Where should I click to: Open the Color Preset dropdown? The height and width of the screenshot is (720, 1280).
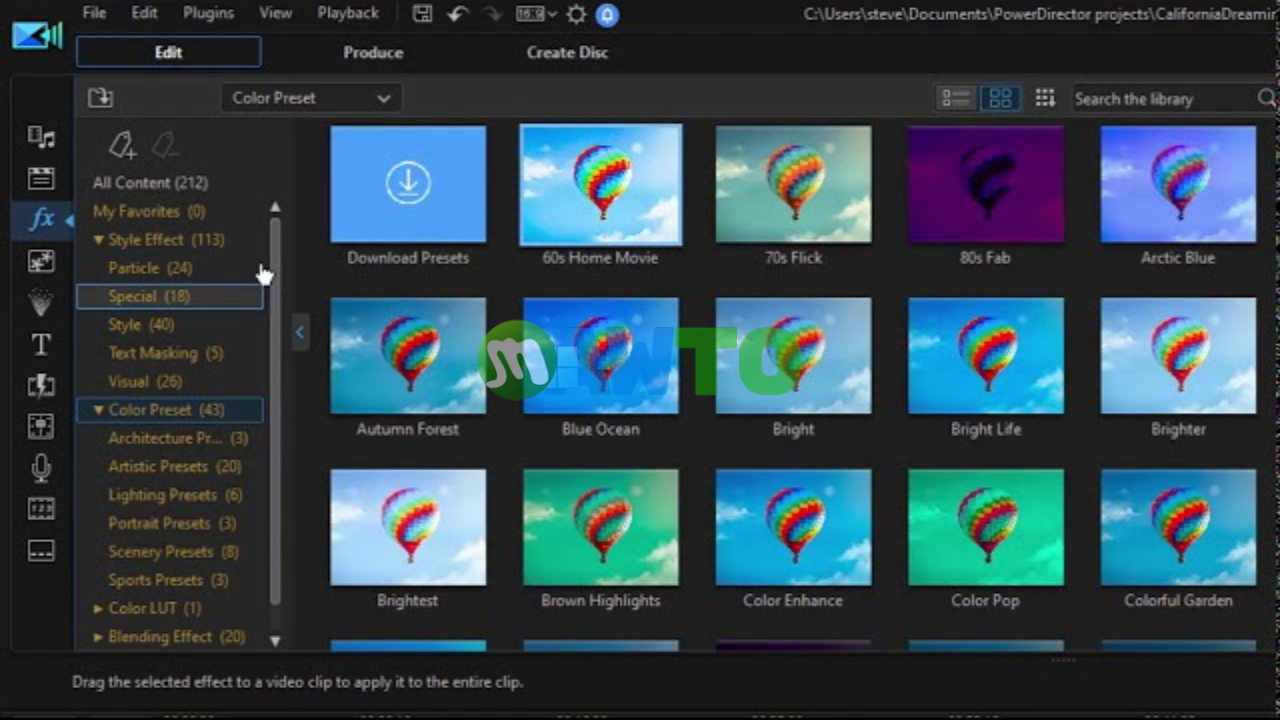pos(311,98)
